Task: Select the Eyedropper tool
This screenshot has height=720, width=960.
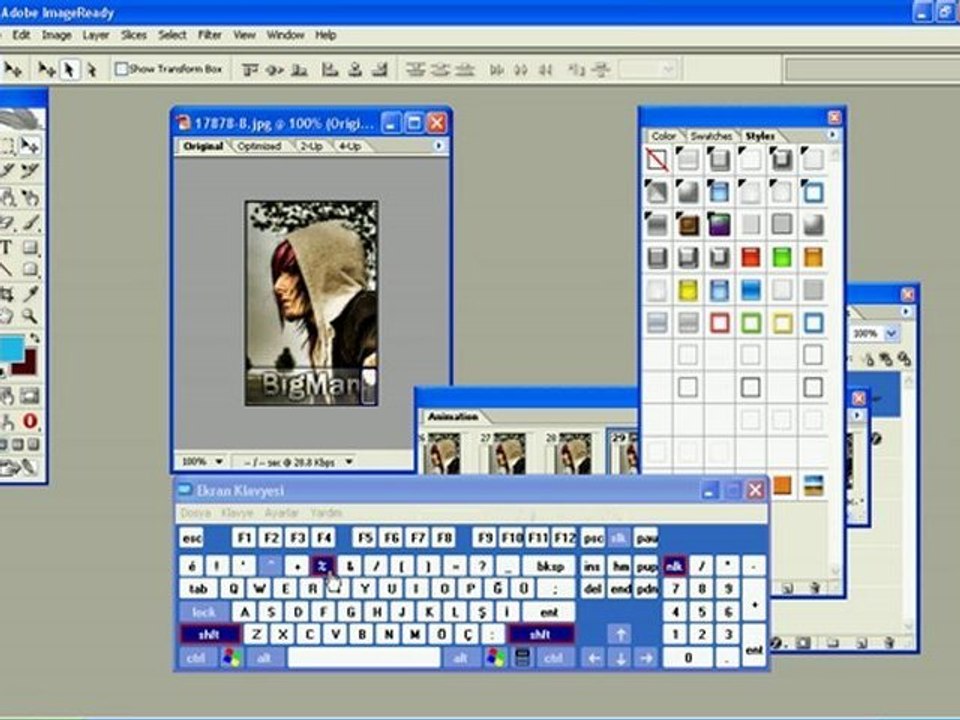Action: [x=30, y=294]
